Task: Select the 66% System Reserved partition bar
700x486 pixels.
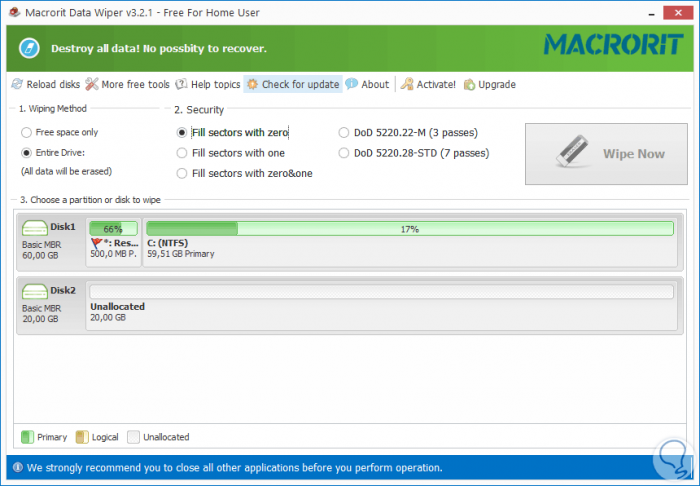Action: tap(113, 229)
